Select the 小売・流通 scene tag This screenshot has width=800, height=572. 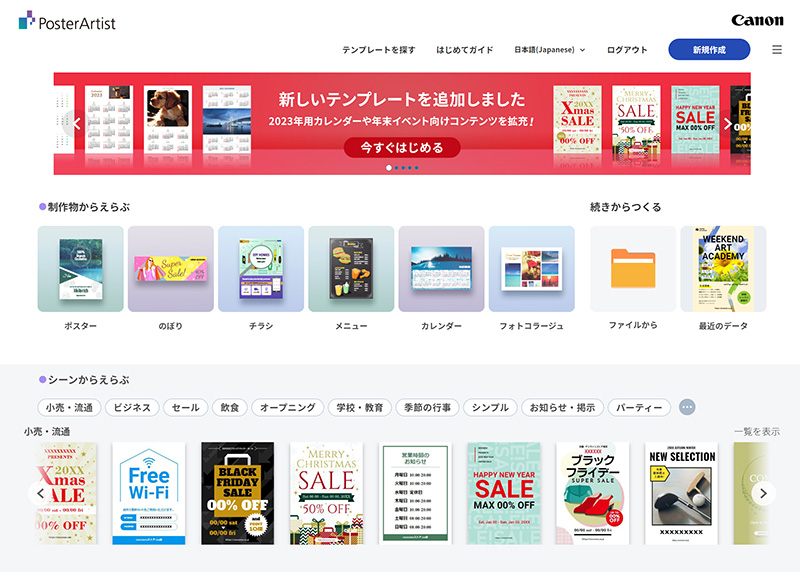pyautogui.click(x=69, y=407)
